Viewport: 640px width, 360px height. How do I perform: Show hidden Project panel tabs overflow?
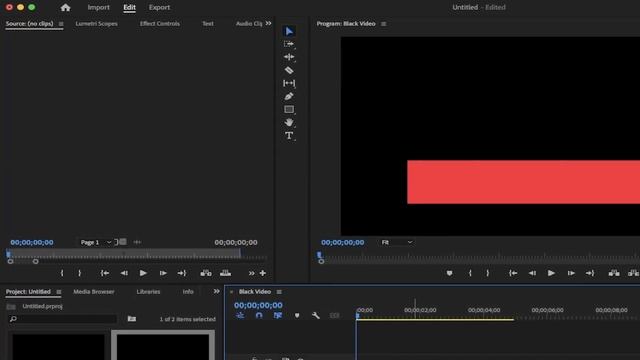click(216, 291)
